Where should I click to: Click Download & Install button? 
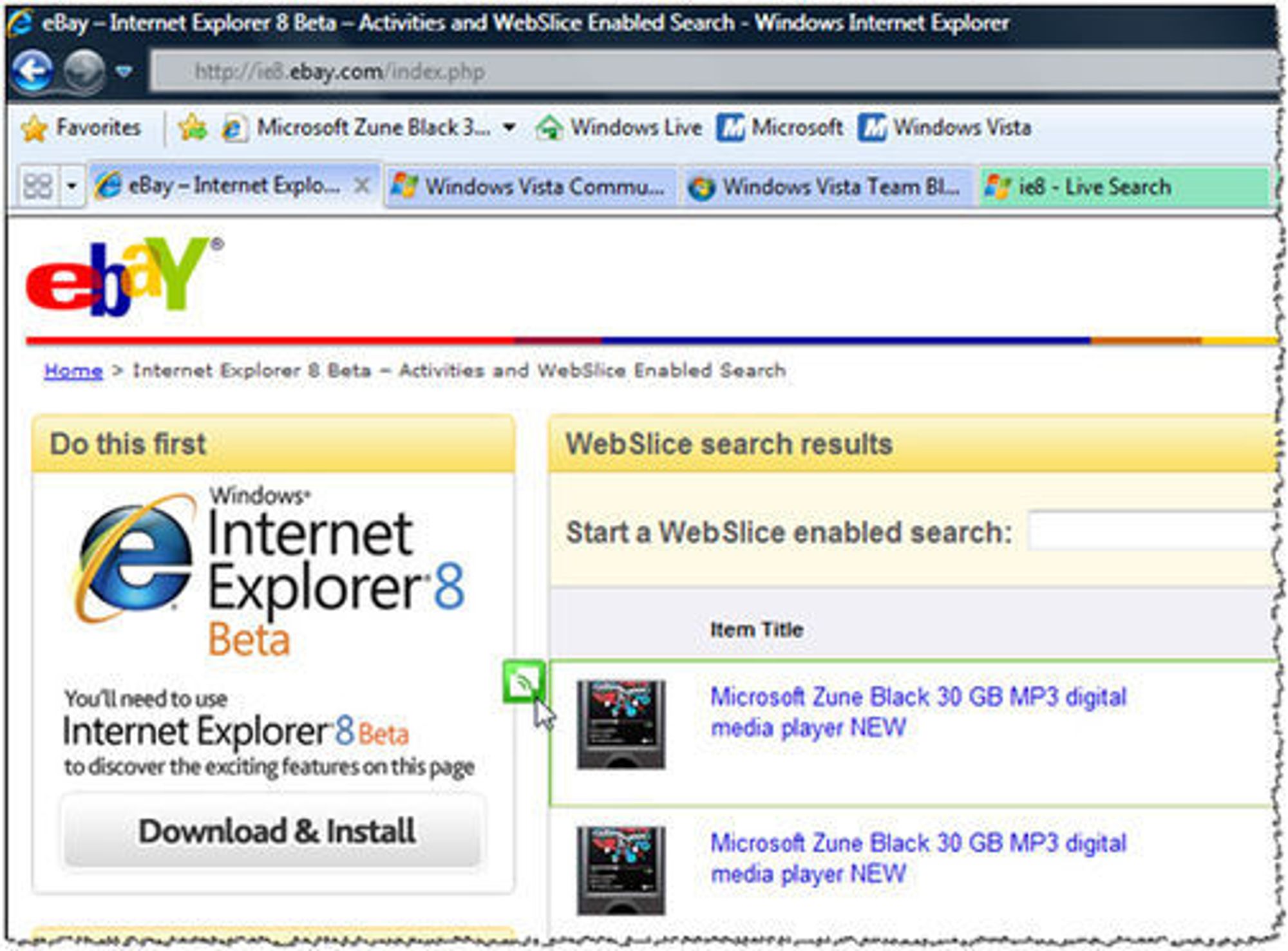click(273, 831)
